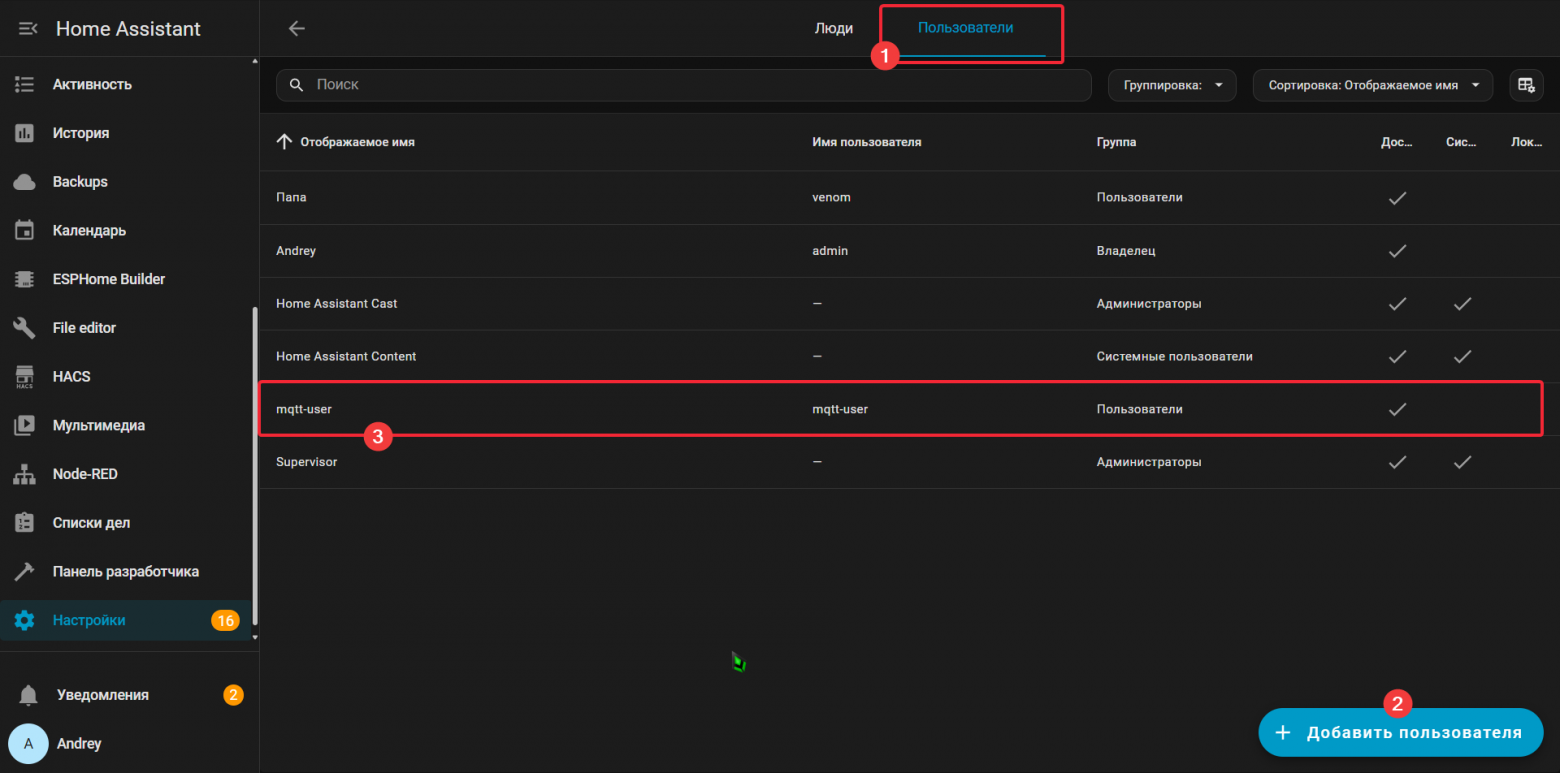Click the search magnifier icon

(296, 85)
